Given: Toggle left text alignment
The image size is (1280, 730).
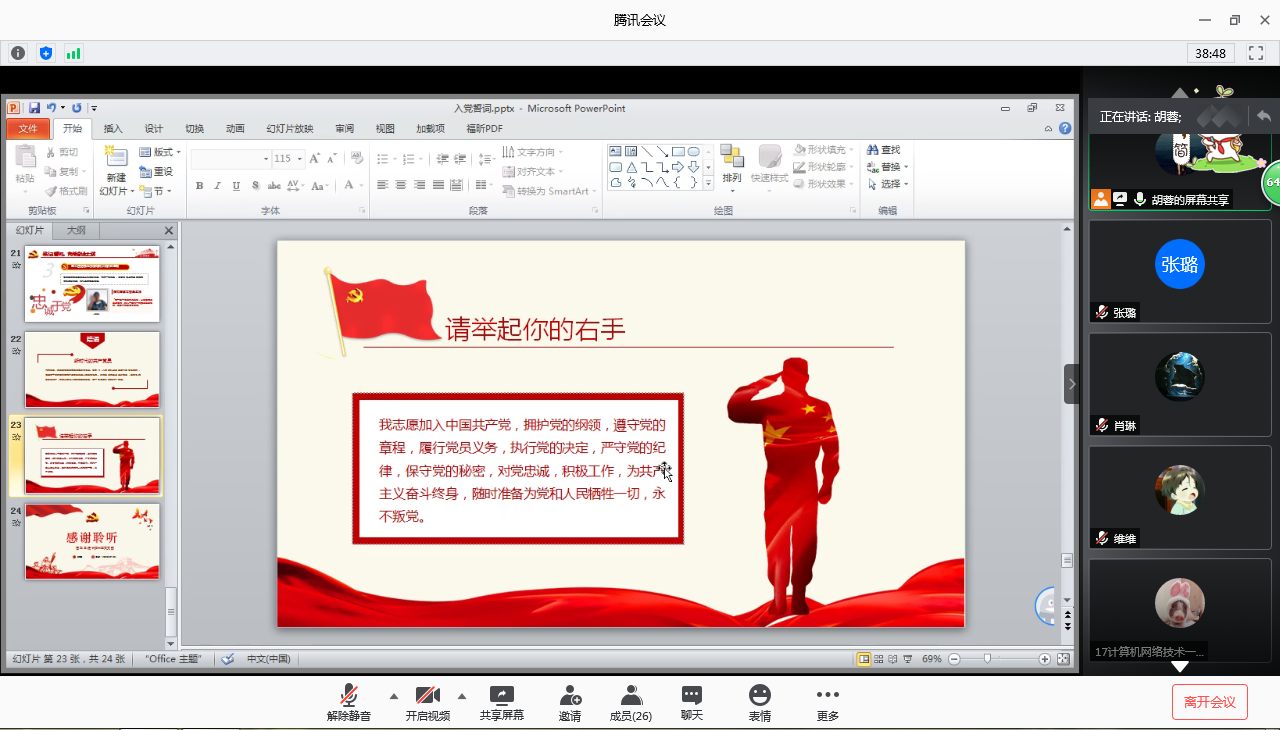Looking at the screenshot, I should coord(383,185).
